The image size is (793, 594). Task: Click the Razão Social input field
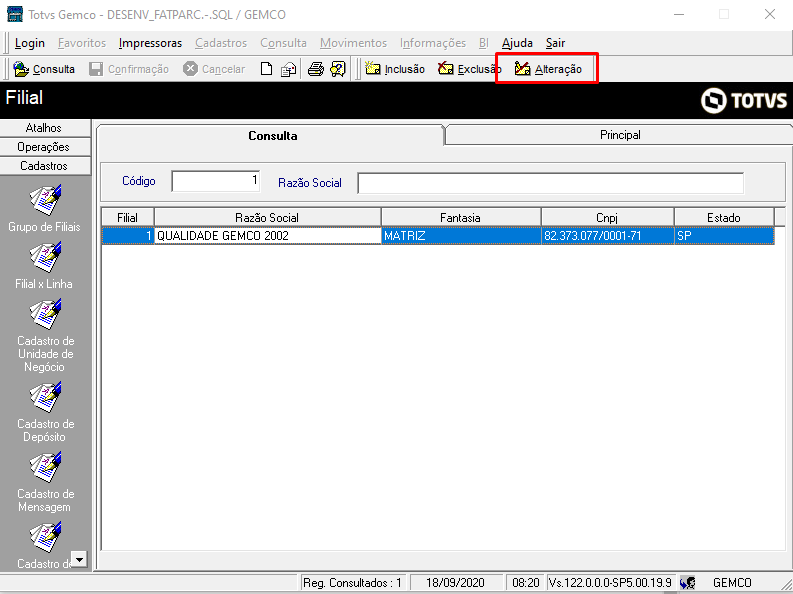point(551,183)
